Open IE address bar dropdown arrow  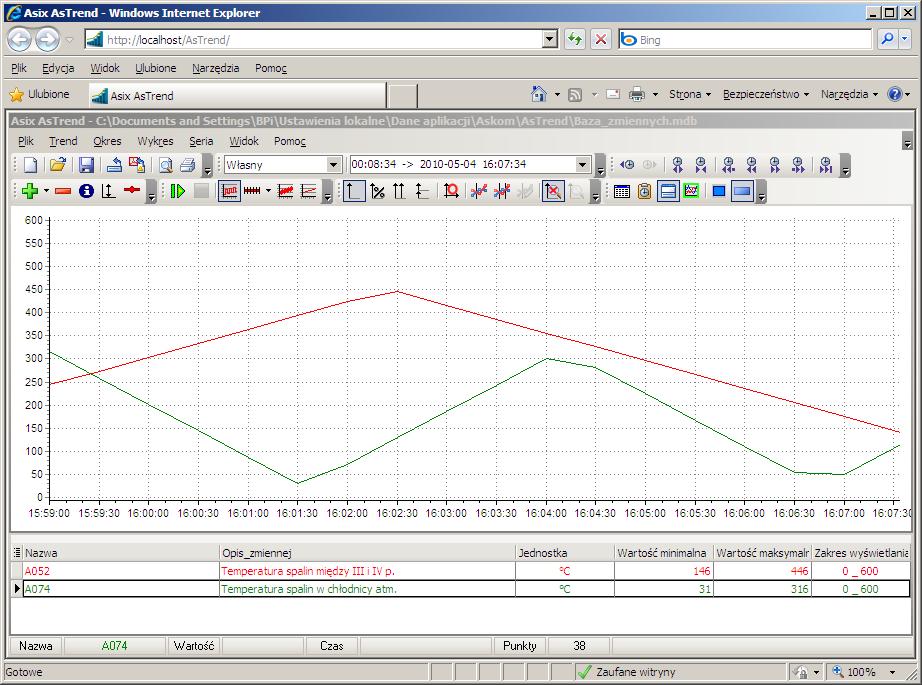[x=550, y=39]
